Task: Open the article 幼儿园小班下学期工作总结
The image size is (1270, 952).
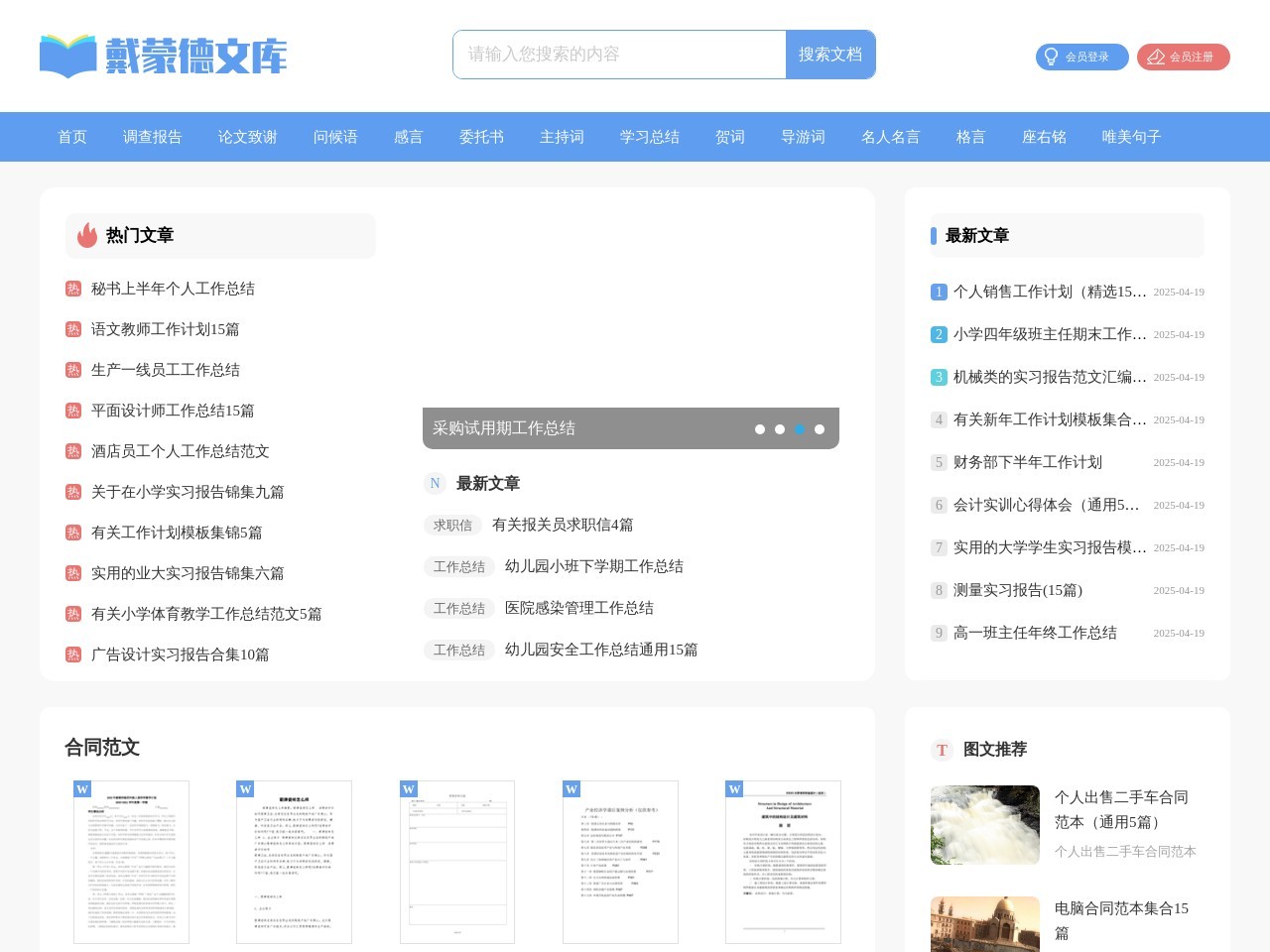Action: 592,566
